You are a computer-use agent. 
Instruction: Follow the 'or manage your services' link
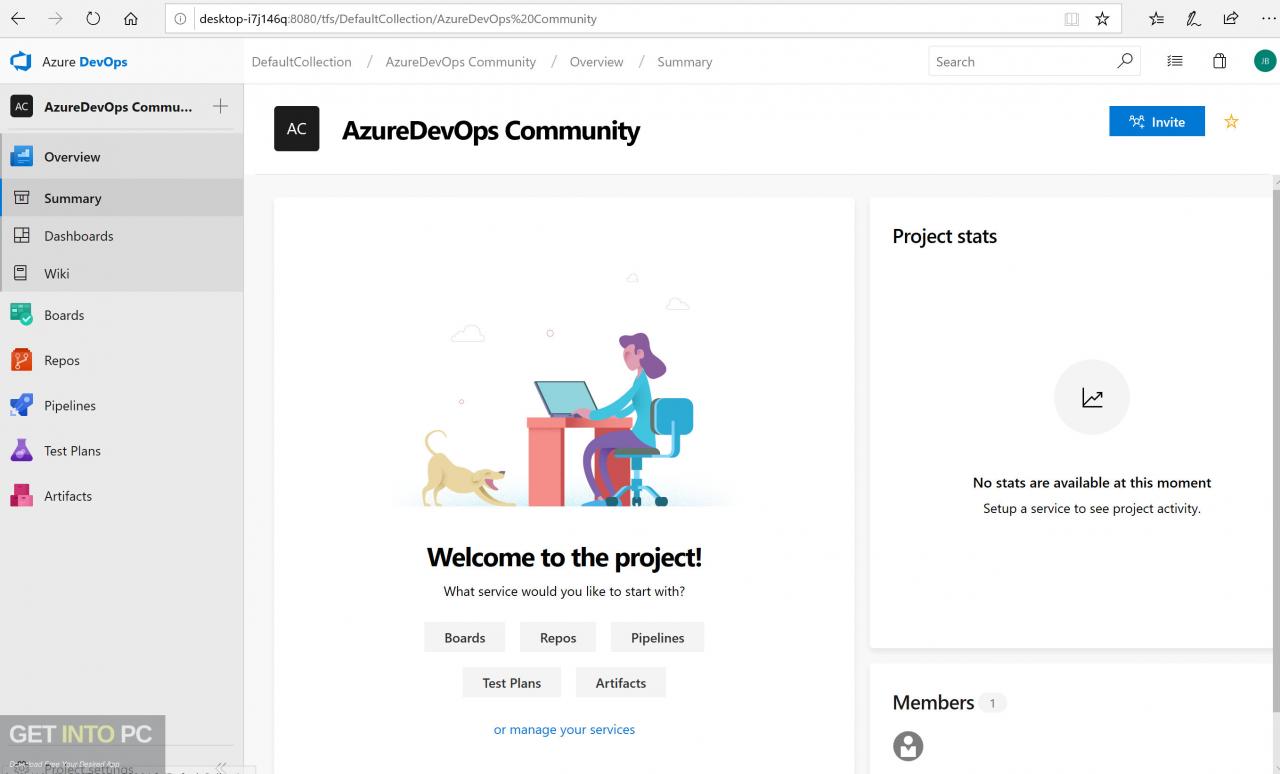point(564,729)
